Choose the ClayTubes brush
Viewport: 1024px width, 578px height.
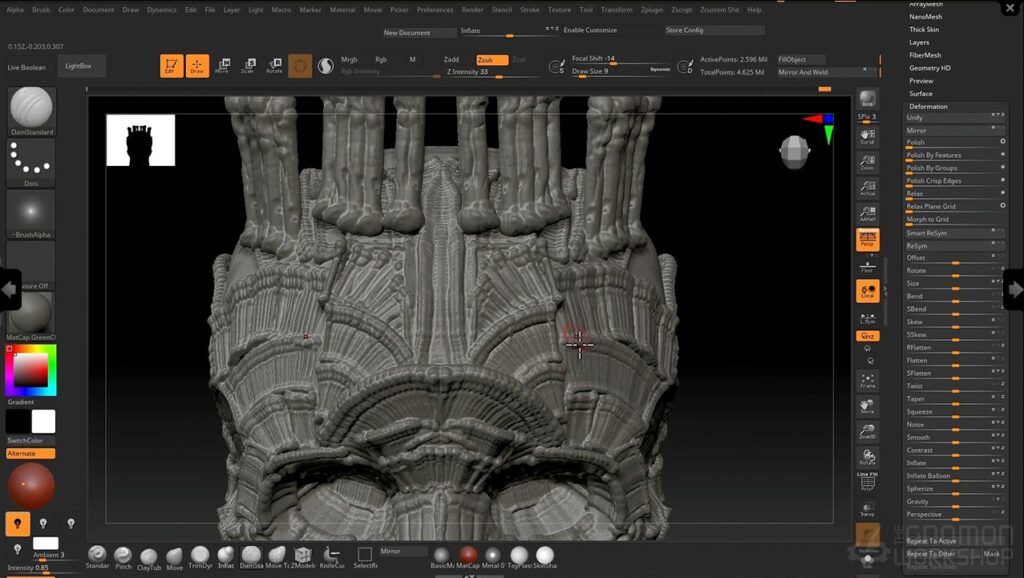(148, 556)
